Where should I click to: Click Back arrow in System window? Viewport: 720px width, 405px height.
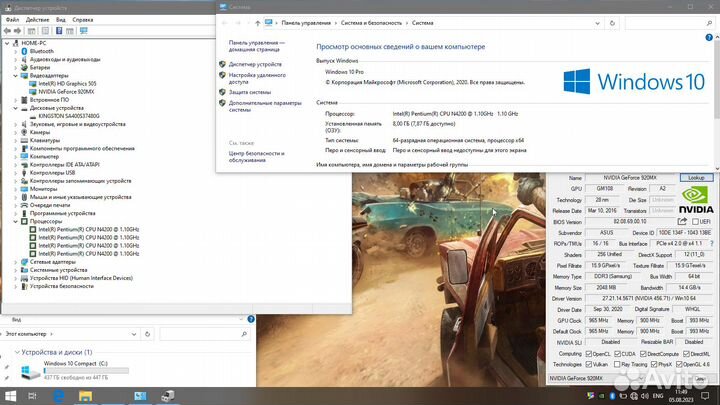point(225,23)
